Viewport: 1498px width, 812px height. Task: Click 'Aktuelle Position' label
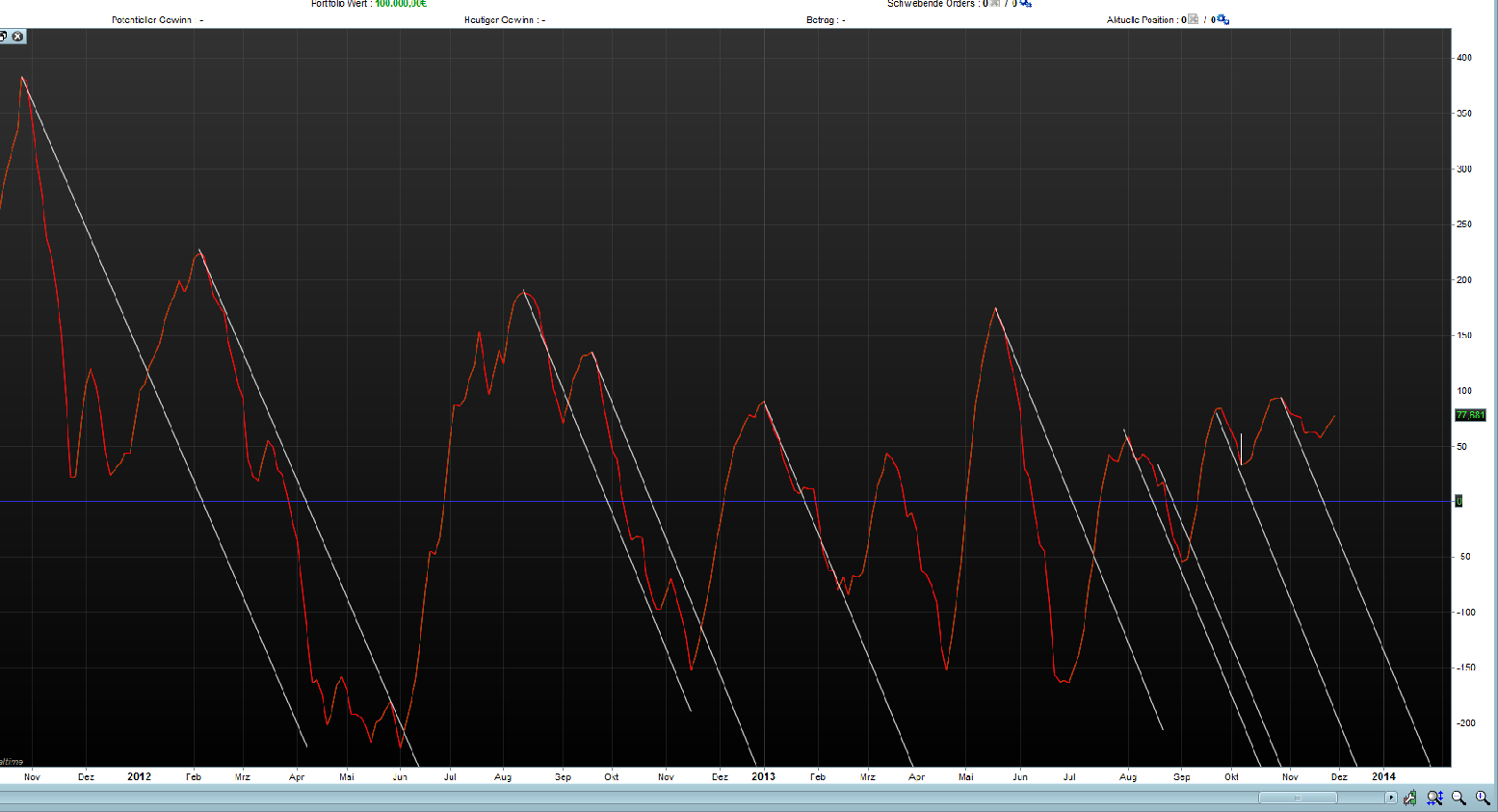click(x=1141, y=19)
